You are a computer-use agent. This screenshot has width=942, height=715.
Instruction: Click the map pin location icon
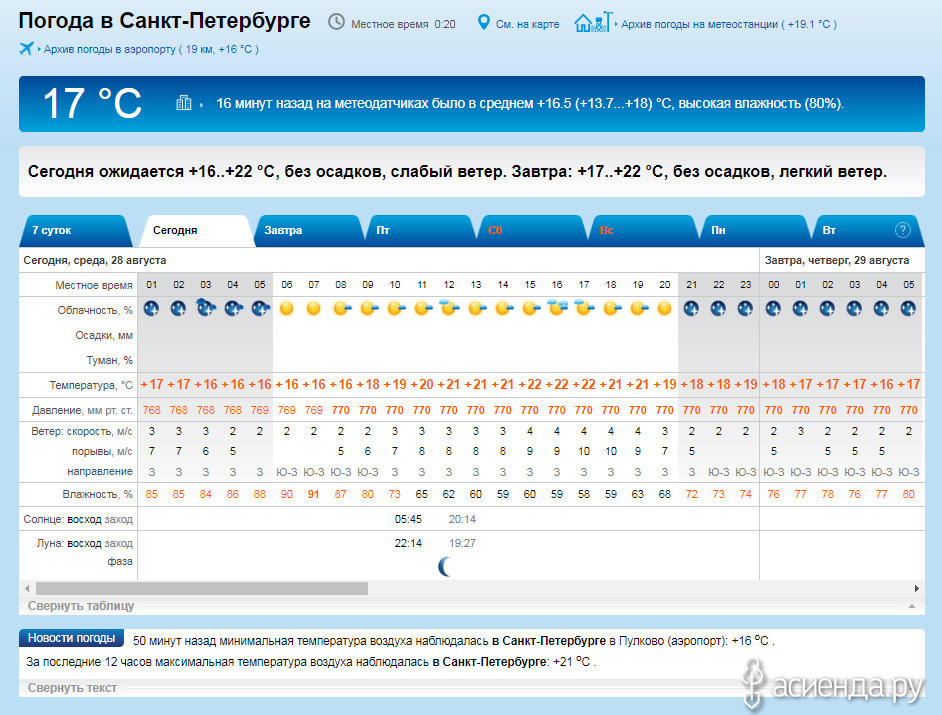[x=483, y=23]
